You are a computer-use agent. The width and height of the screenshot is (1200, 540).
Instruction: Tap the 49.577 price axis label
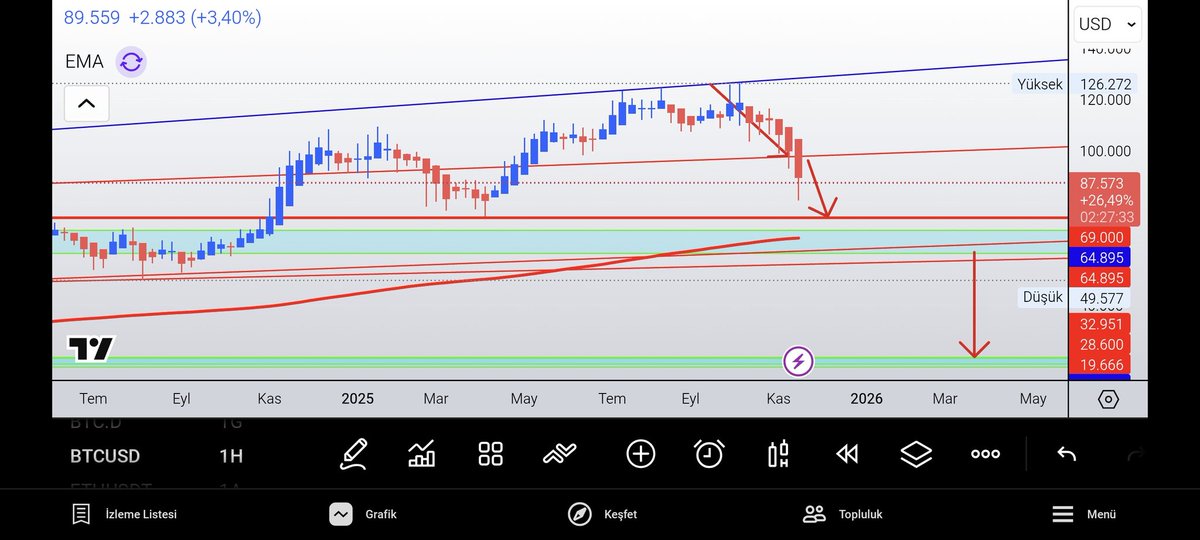1103,298
